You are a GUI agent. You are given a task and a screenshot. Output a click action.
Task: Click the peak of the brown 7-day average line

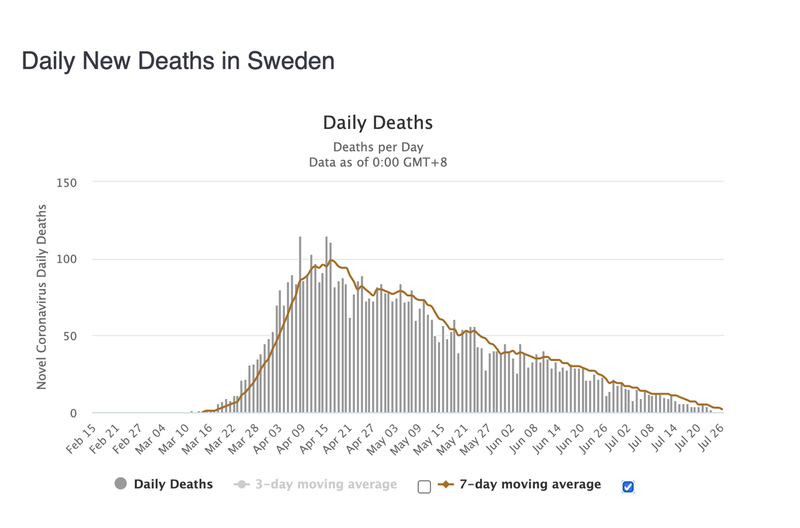click(332, 260)
